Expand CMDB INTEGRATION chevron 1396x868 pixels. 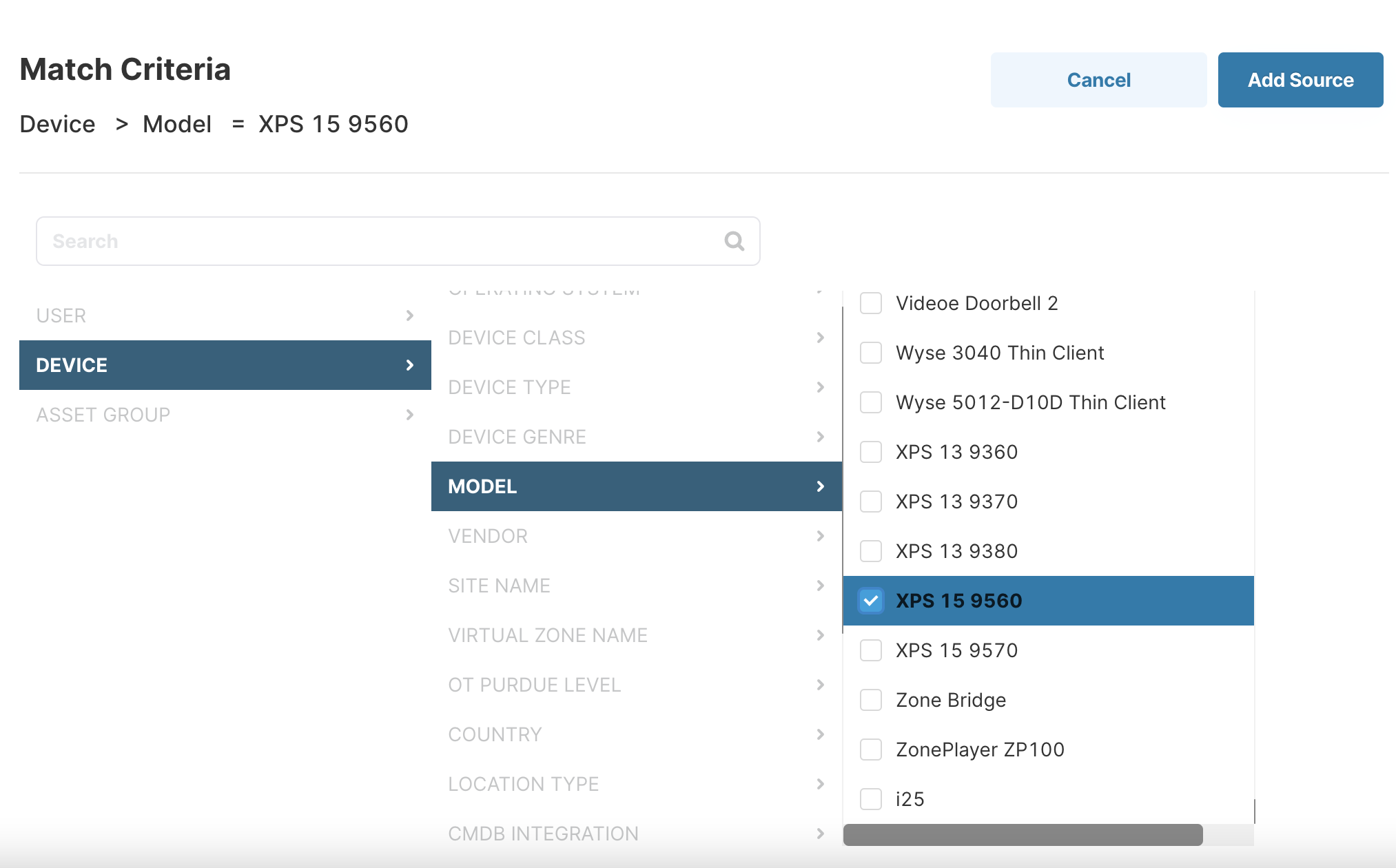tap(820, 834)
